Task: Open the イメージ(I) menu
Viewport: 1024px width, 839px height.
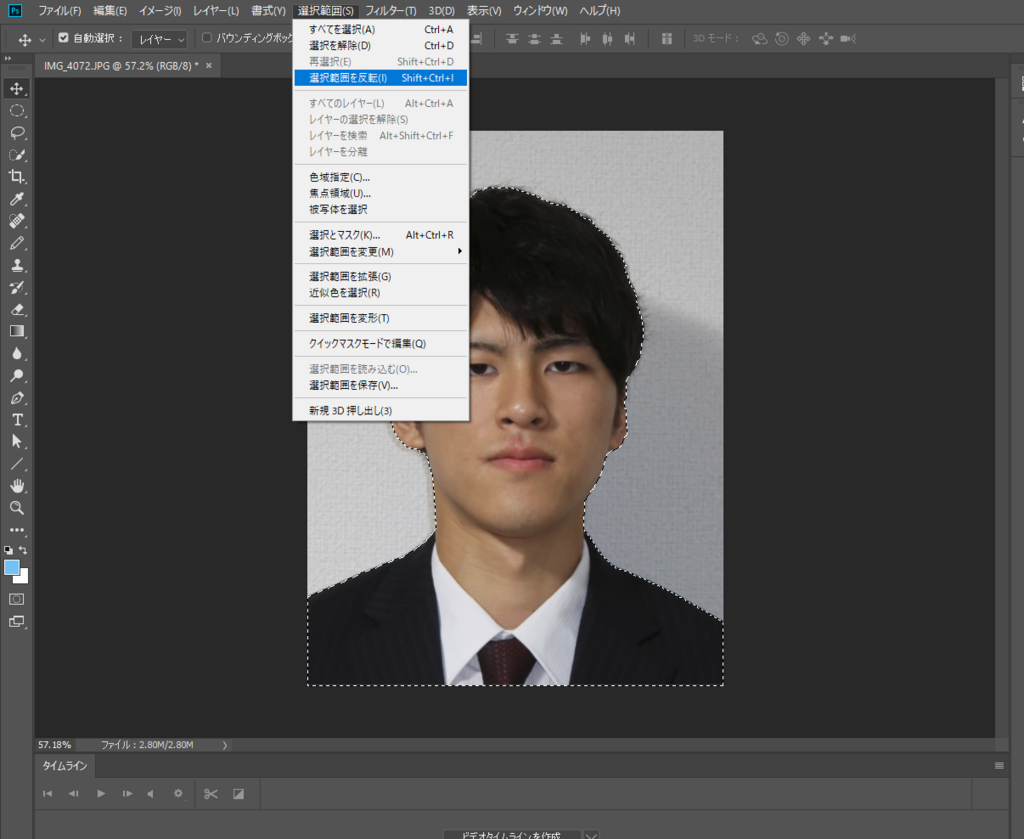Action: [x=159, y=11]
